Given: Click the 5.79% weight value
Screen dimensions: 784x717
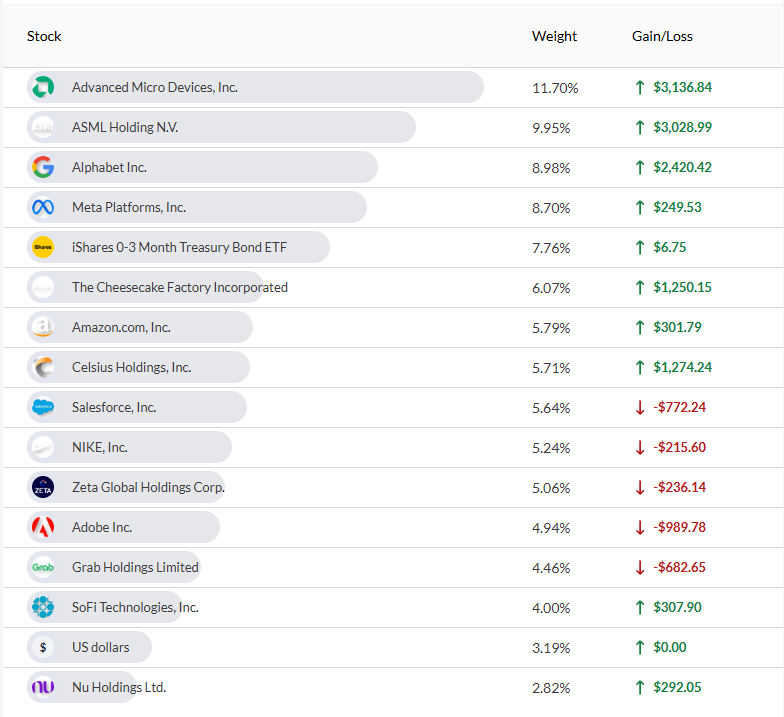Looking at the screenshot, I should click(551, 328).
